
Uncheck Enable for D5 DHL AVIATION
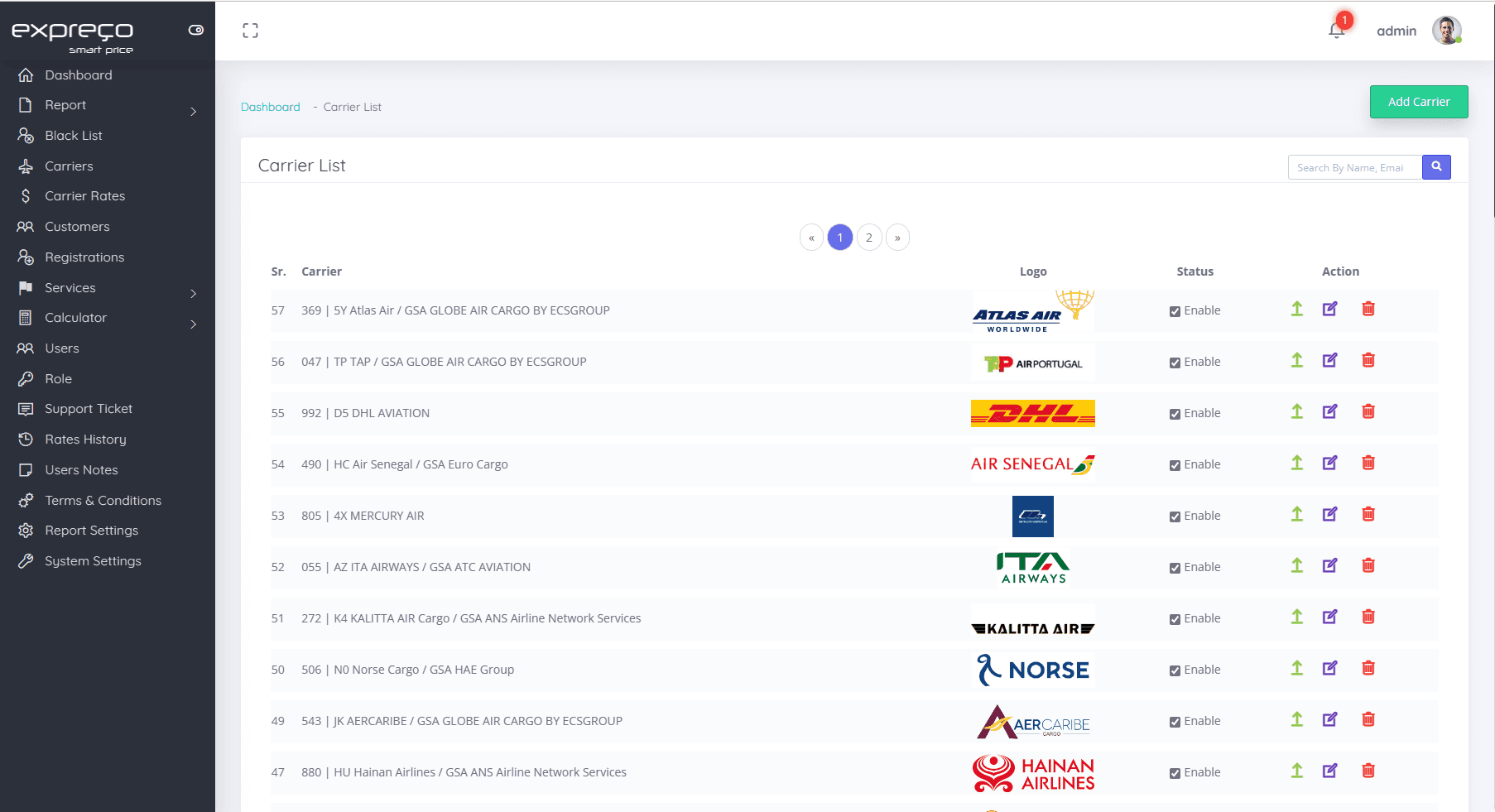[x=1175, y=414]
